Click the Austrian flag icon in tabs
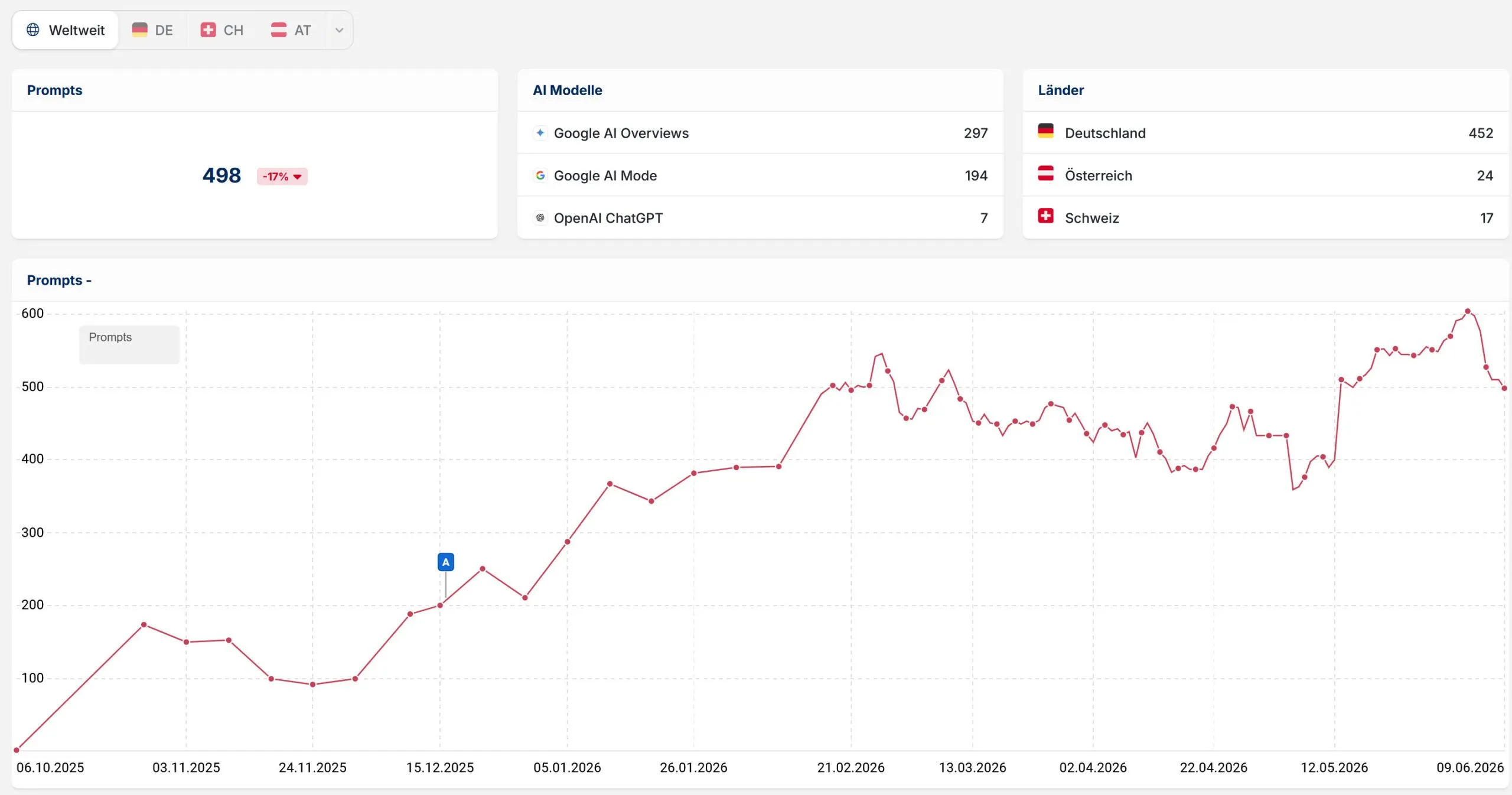Image resolution: width=1512 pixels, height=795 pixels. tap(279, 30)
